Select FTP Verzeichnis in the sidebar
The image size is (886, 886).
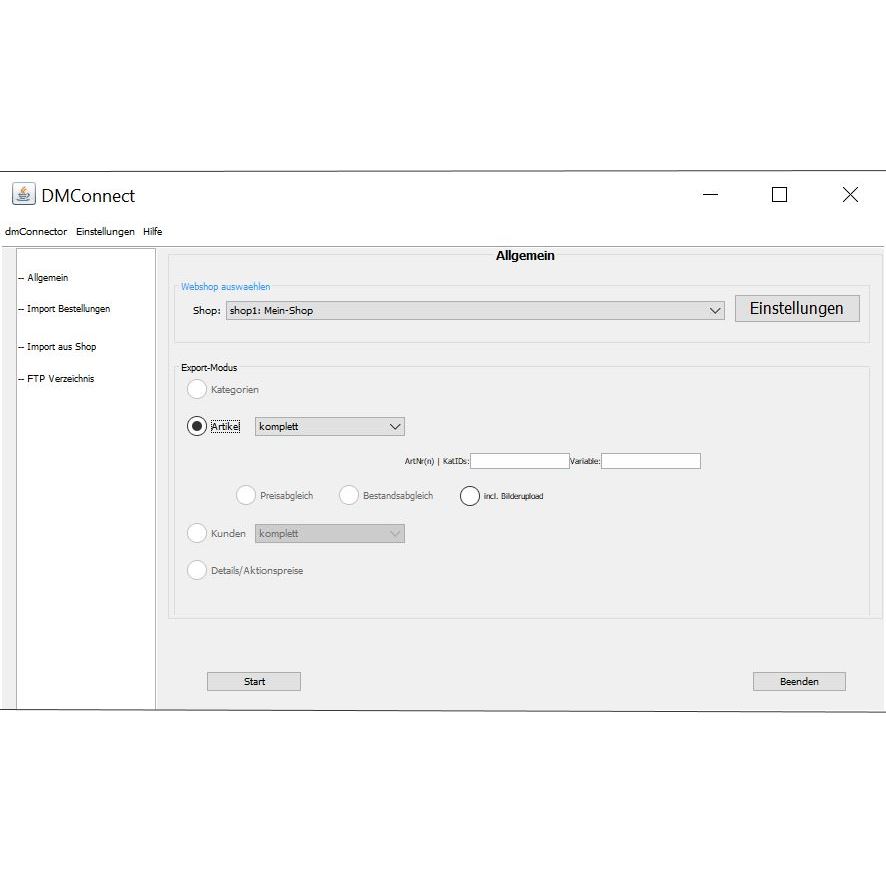click(x=60, y=379)
